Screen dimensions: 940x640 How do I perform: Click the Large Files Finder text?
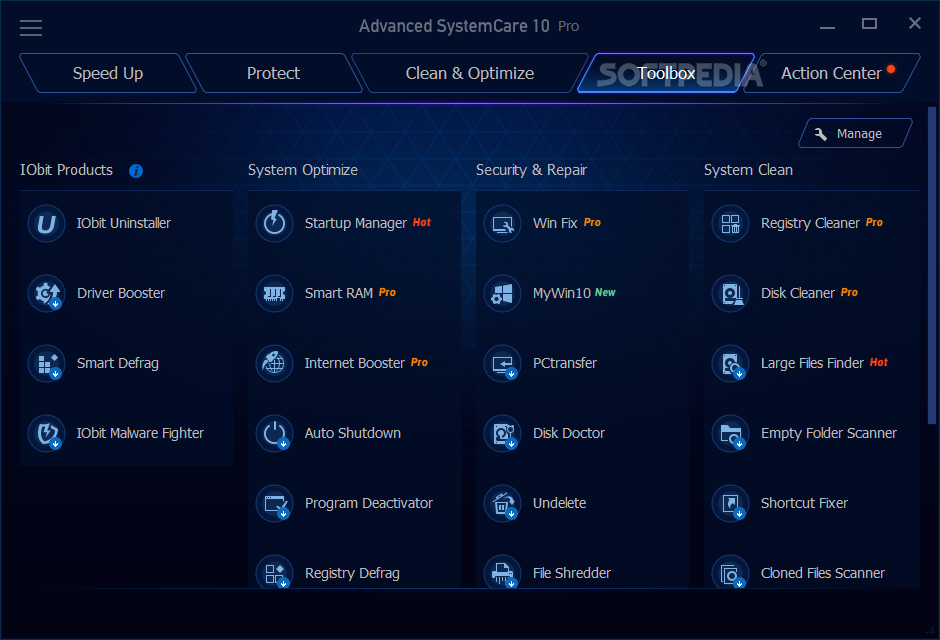tap(812, 364)
